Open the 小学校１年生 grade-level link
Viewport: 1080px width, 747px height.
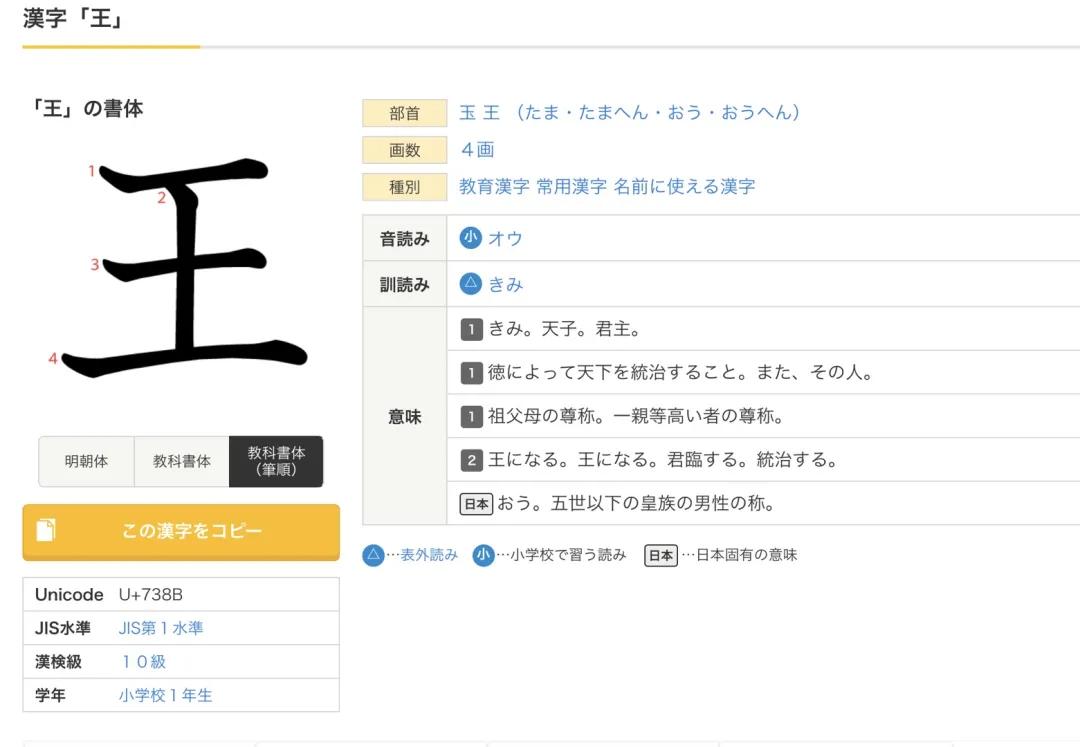point(166,695)
